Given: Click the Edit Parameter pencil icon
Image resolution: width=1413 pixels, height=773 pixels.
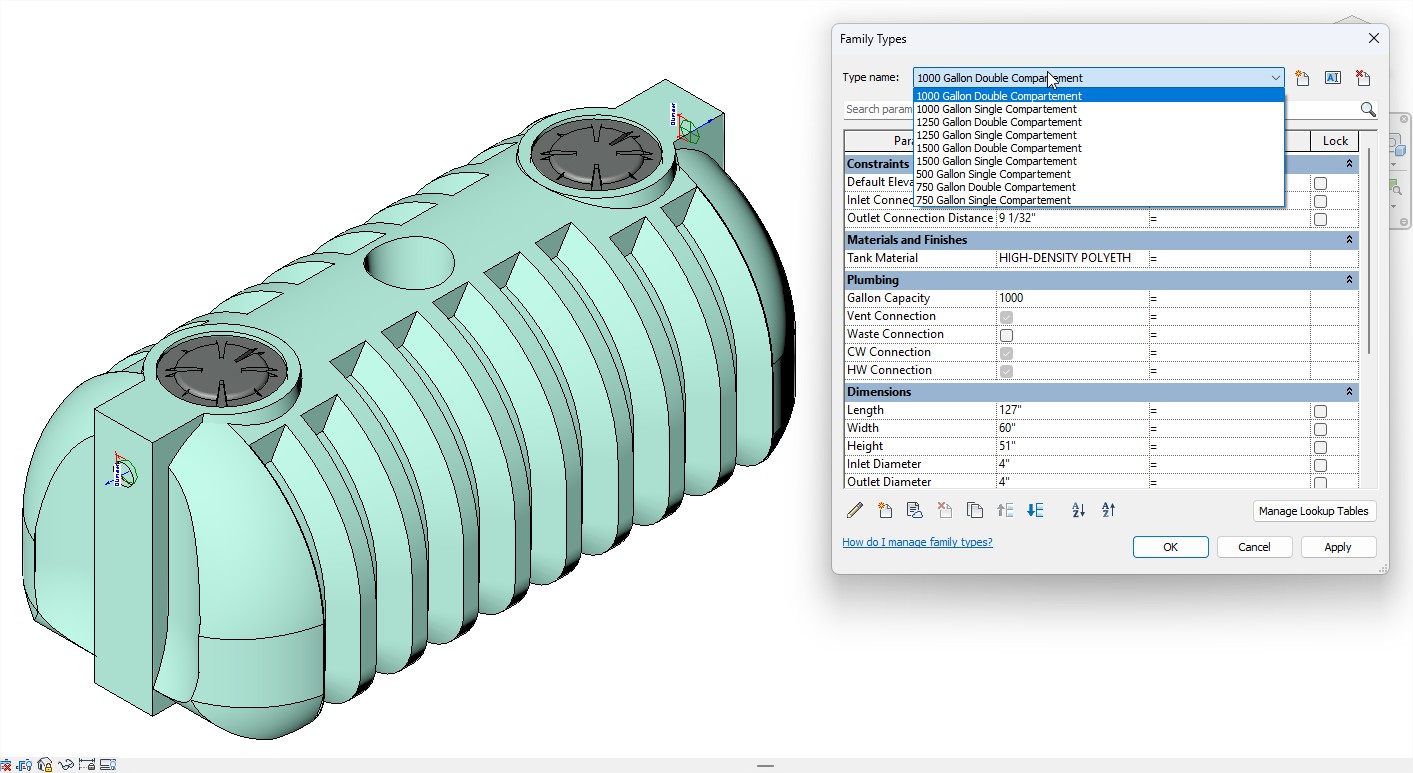Looking at the screenshot, I should (855, 510).
